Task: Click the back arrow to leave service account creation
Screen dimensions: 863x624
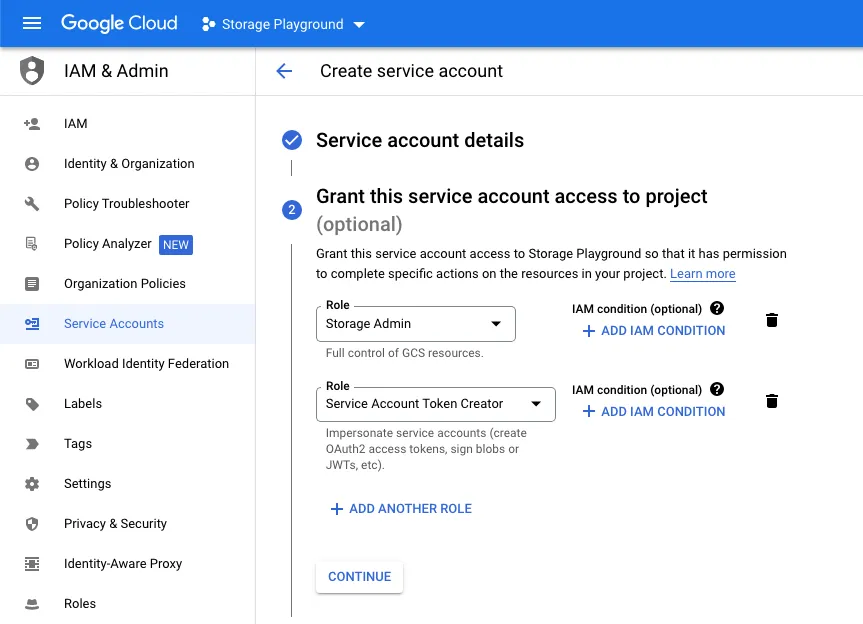Action: (284, 71)
